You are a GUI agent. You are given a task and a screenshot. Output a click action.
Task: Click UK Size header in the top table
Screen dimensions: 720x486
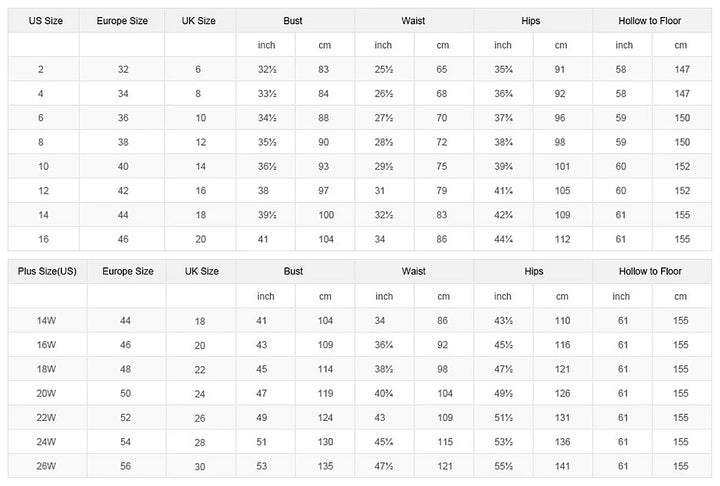tap(199, 20)
